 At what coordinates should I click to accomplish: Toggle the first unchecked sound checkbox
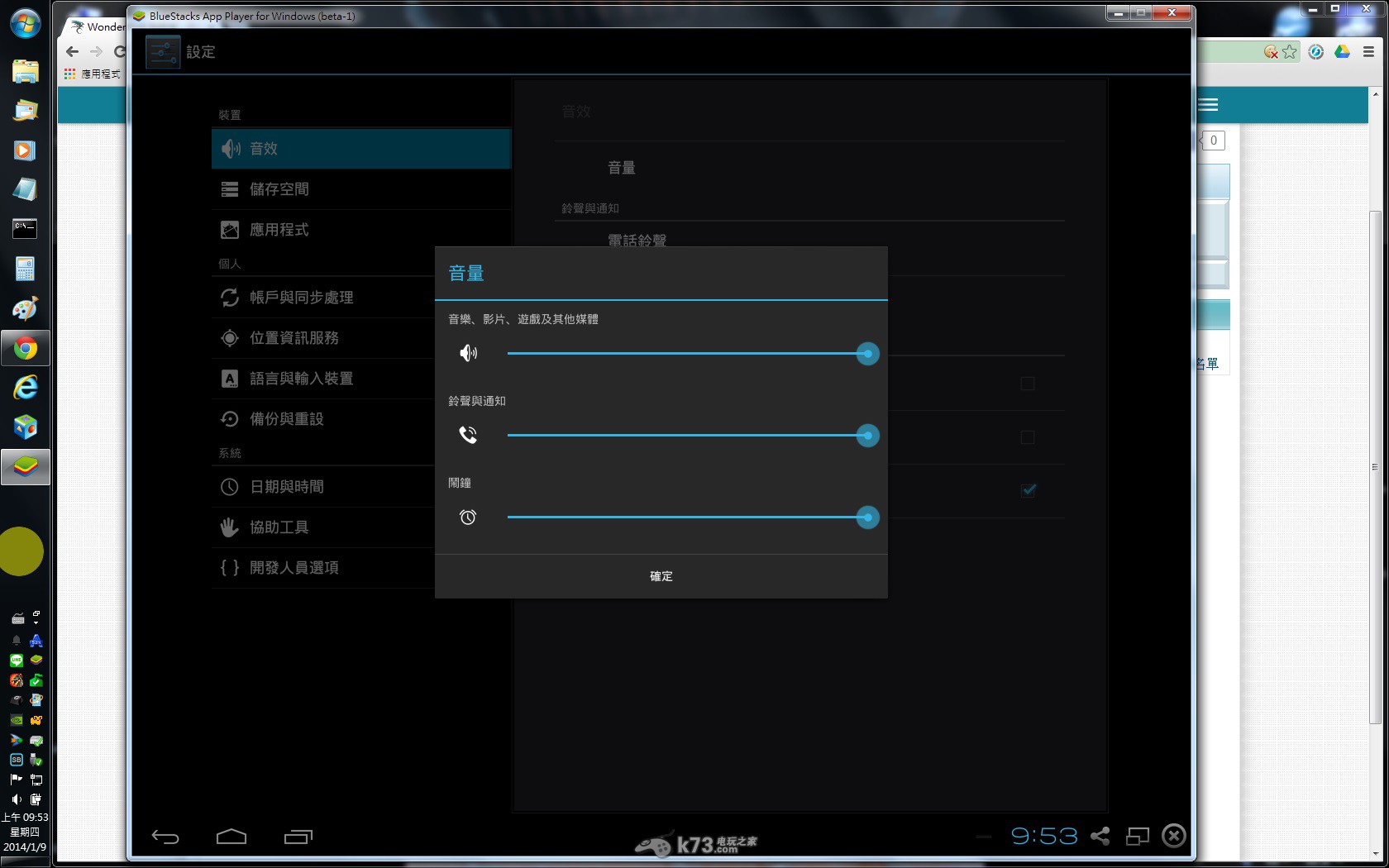[x=1028, y=384]
